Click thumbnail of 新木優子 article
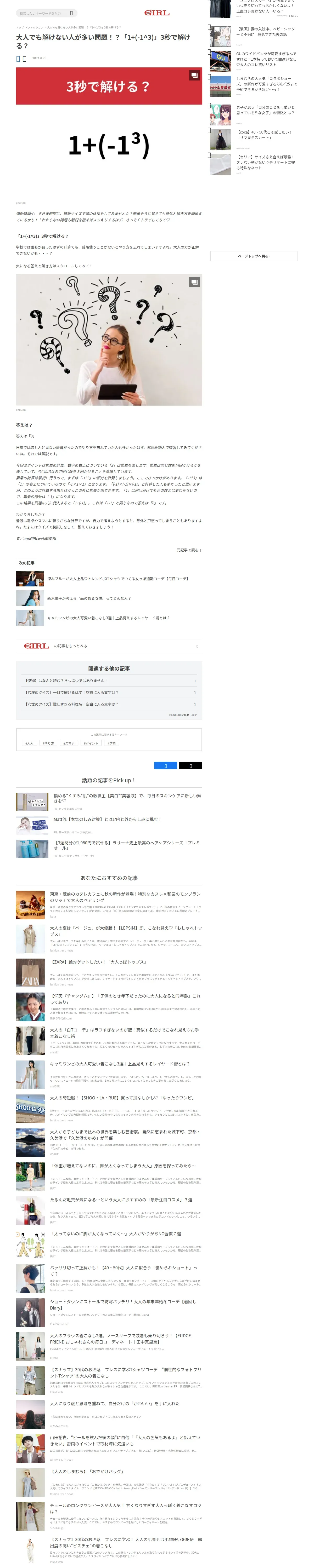This screenshot has height=1568, width=314. pyautogui.click(x=30, y=598)
